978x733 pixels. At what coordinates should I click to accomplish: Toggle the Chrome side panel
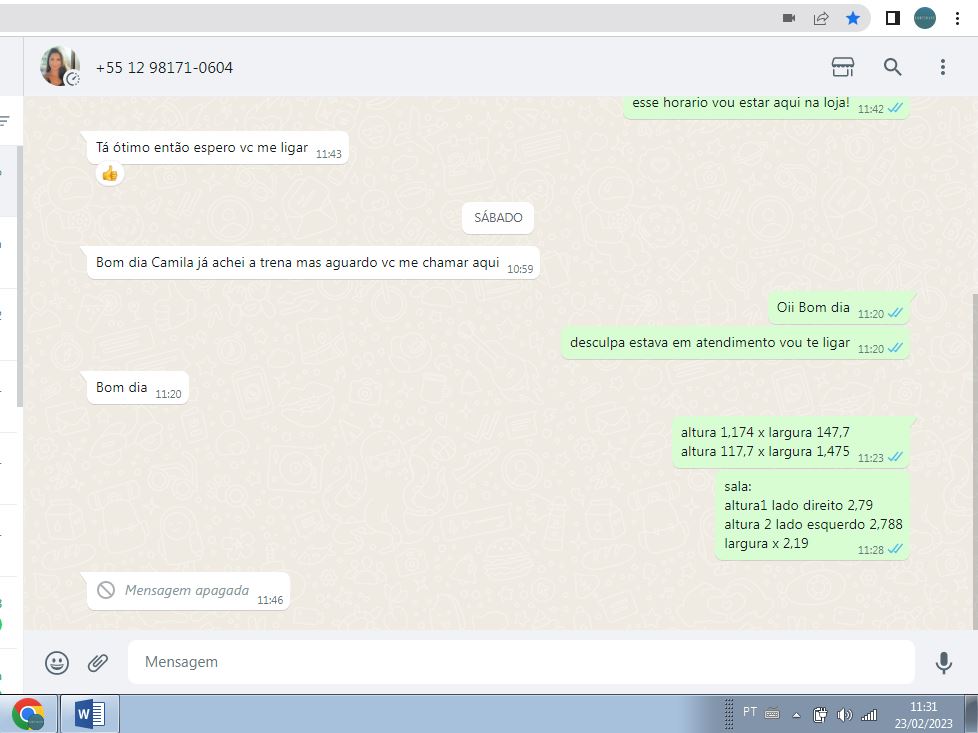click(x=893, y=18)
